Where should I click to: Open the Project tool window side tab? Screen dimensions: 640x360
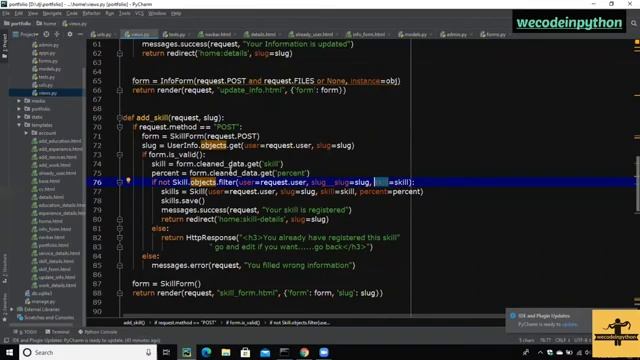click(4, 46)
